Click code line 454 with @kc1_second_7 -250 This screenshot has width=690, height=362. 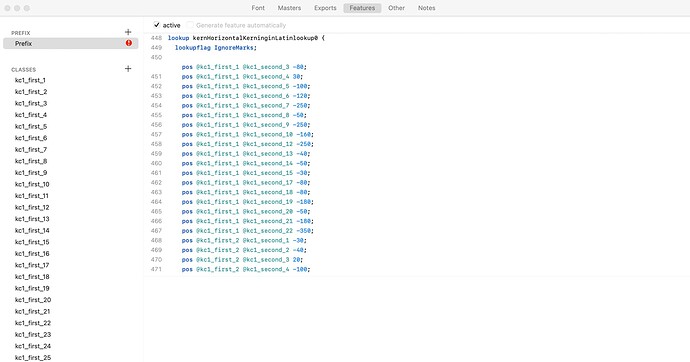[246, 106]
